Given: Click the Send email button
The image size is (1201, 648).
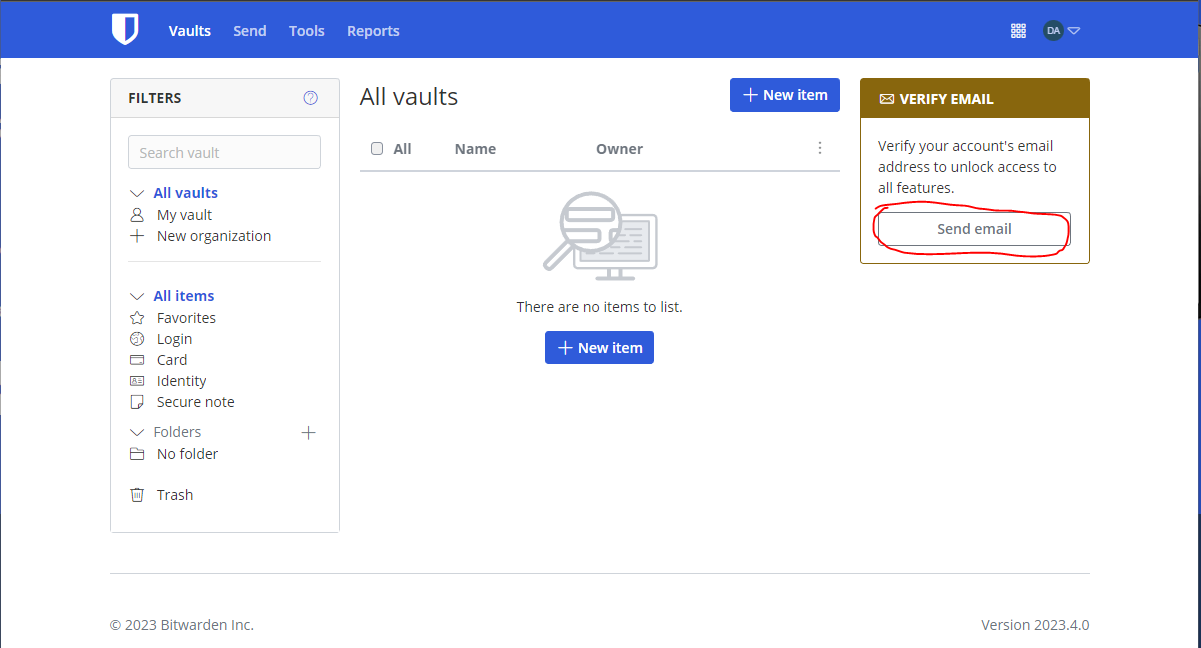Looking at the screenshot, I should (x=973, y=229).
